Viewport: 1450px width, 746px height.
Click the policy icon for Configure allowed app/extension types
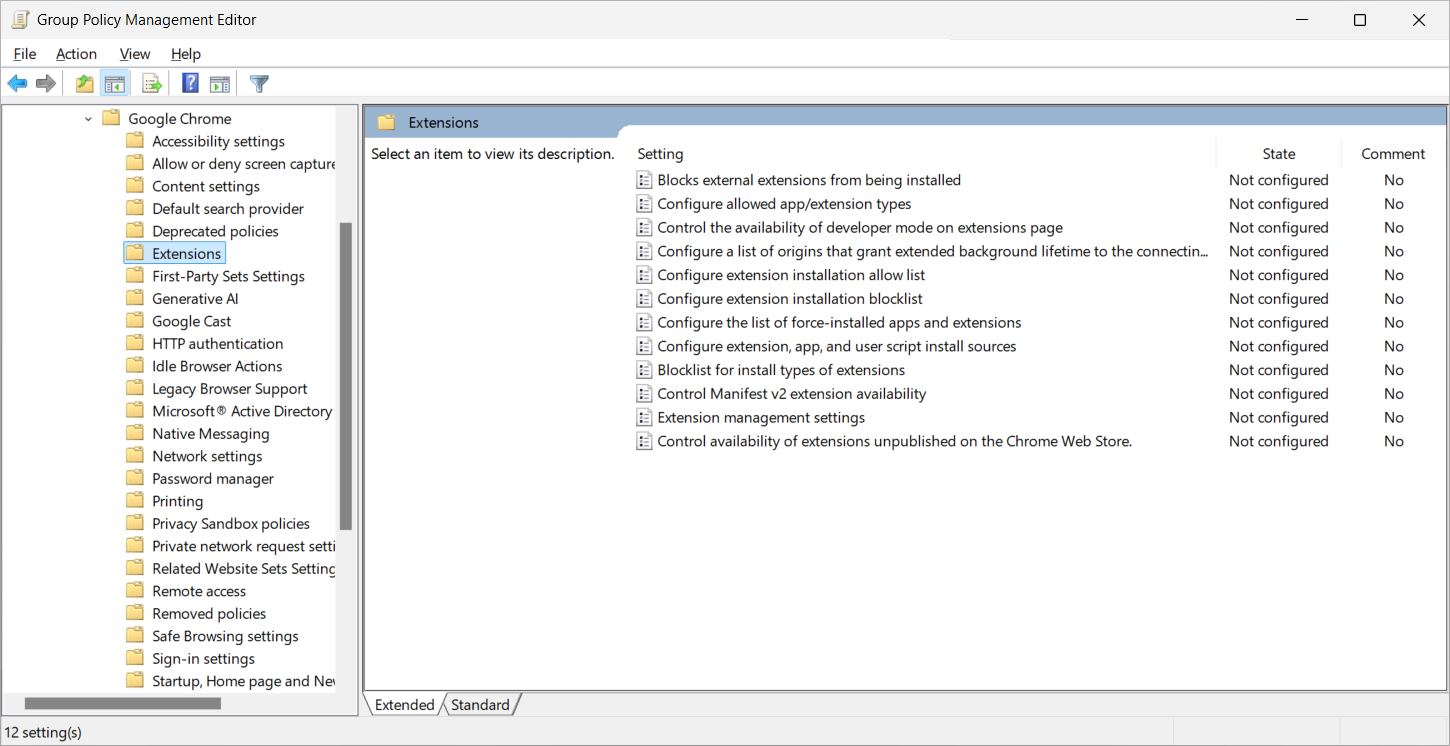[x=645, y=204]
